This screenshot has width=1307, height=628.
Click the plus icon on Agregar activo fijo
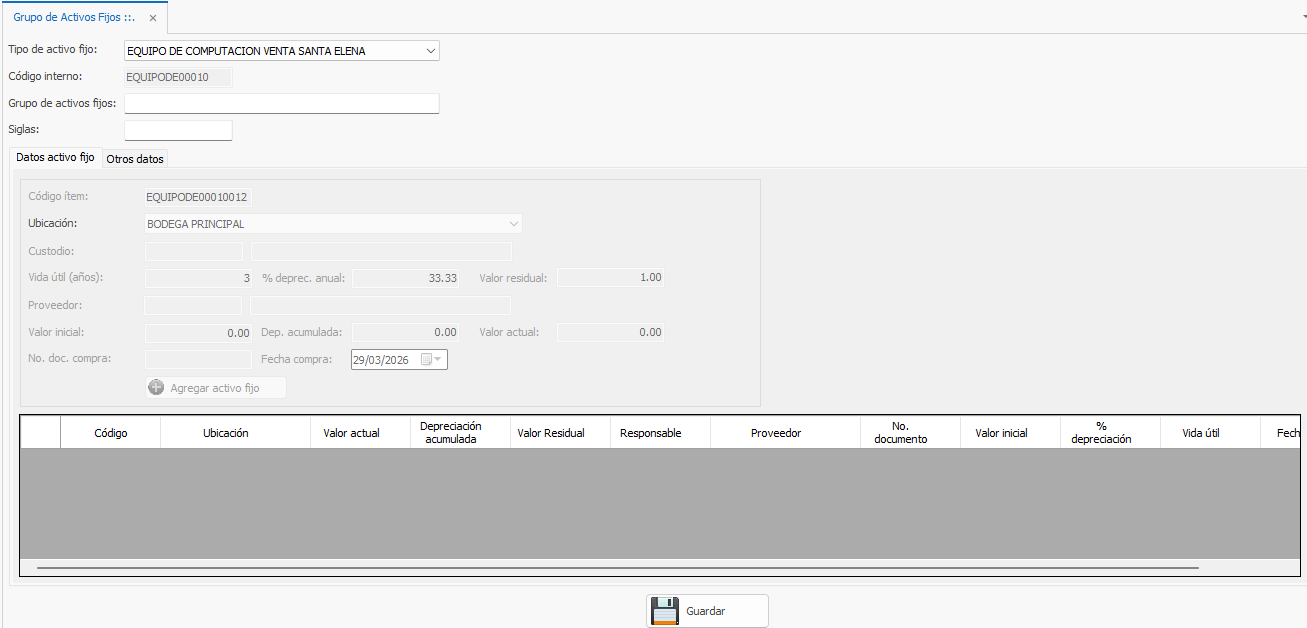tap(156, 388)
